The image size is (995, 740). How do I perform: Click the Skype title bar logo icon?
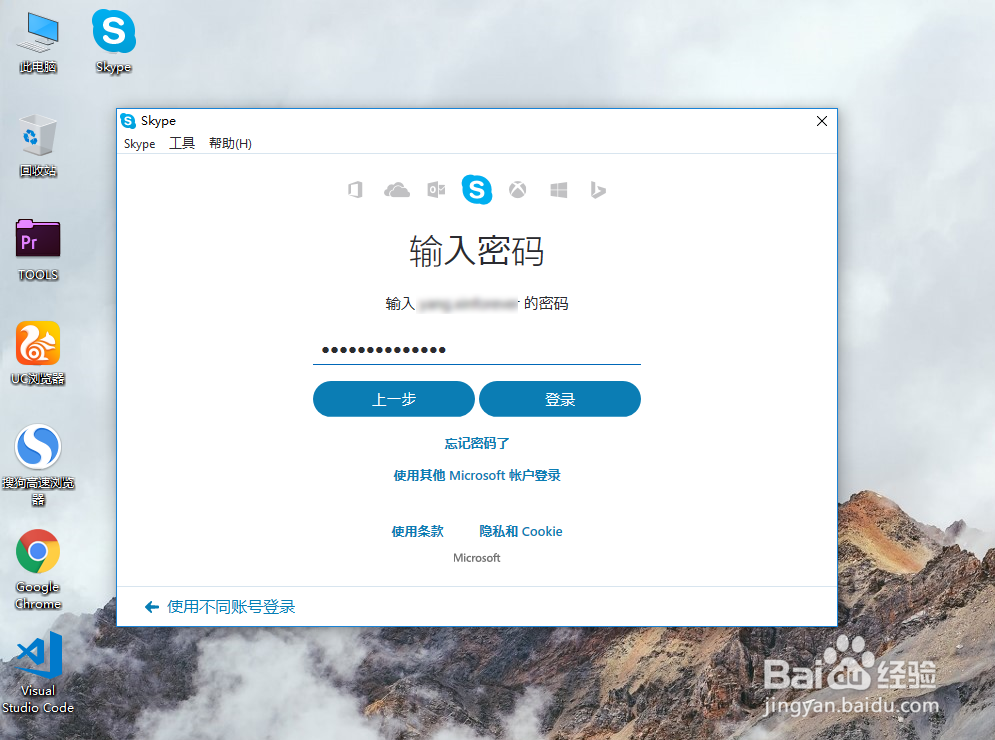[128, 121]
